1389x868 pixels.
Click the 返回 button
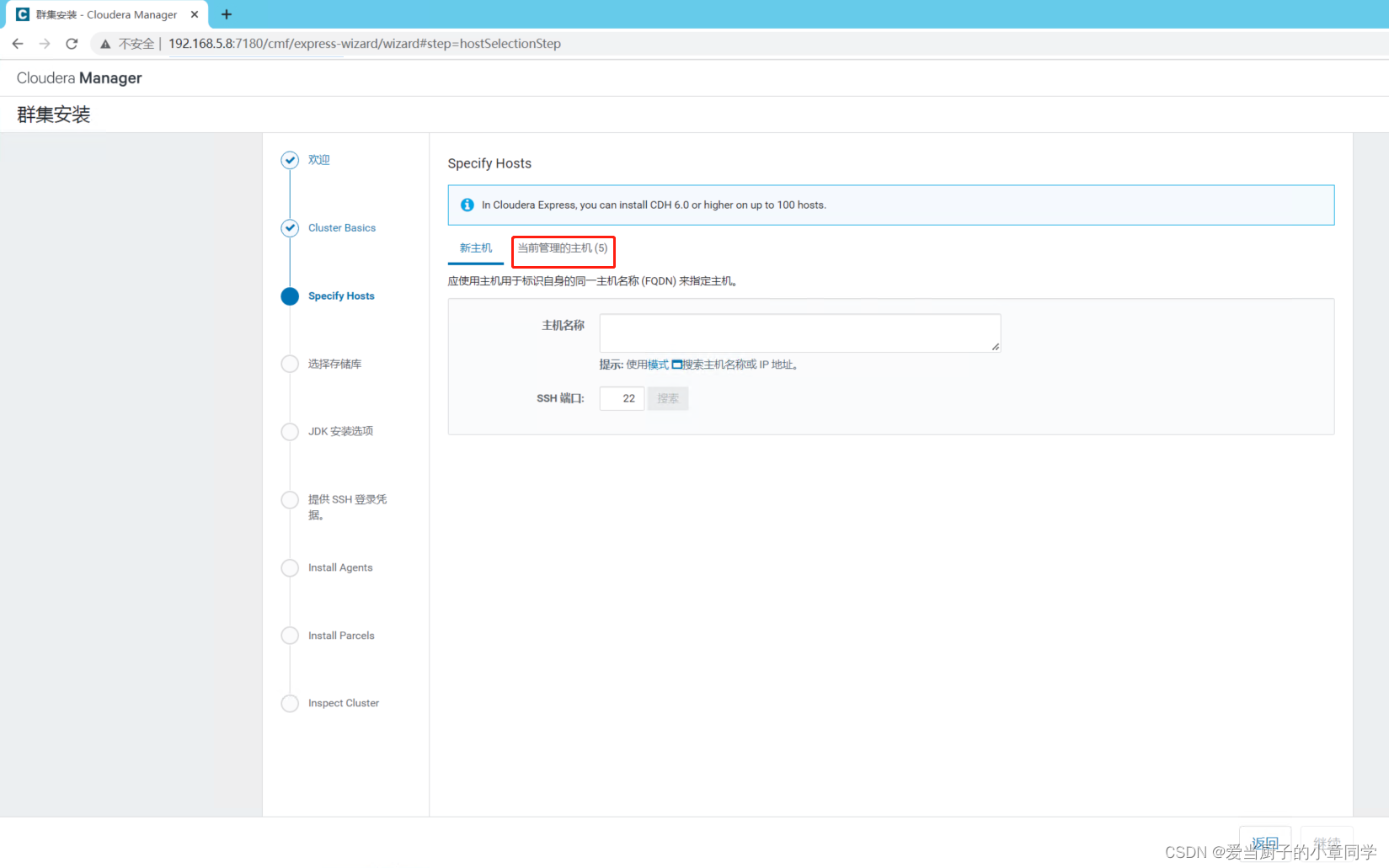(1265, 843)
